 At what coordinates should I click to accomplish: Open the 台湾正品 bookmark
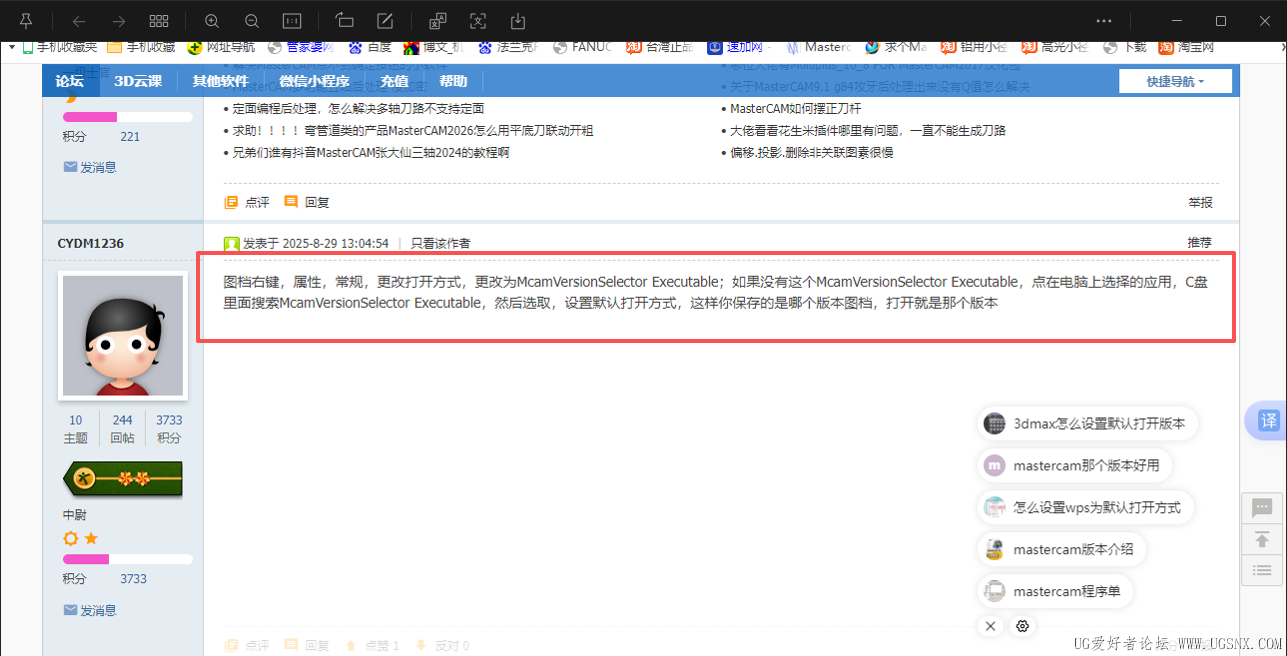[x=660, y=46]
